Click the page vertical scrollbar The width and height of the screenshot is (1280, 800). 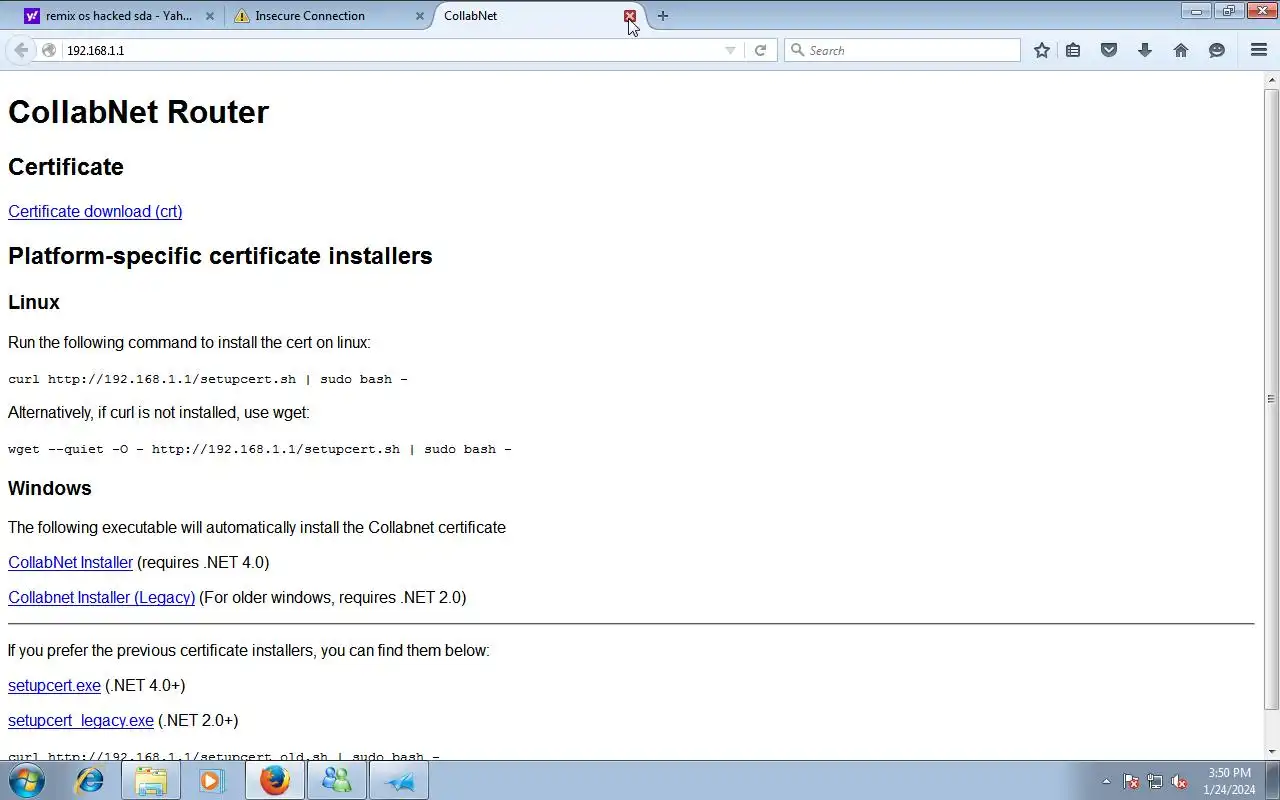[1271, 399]
